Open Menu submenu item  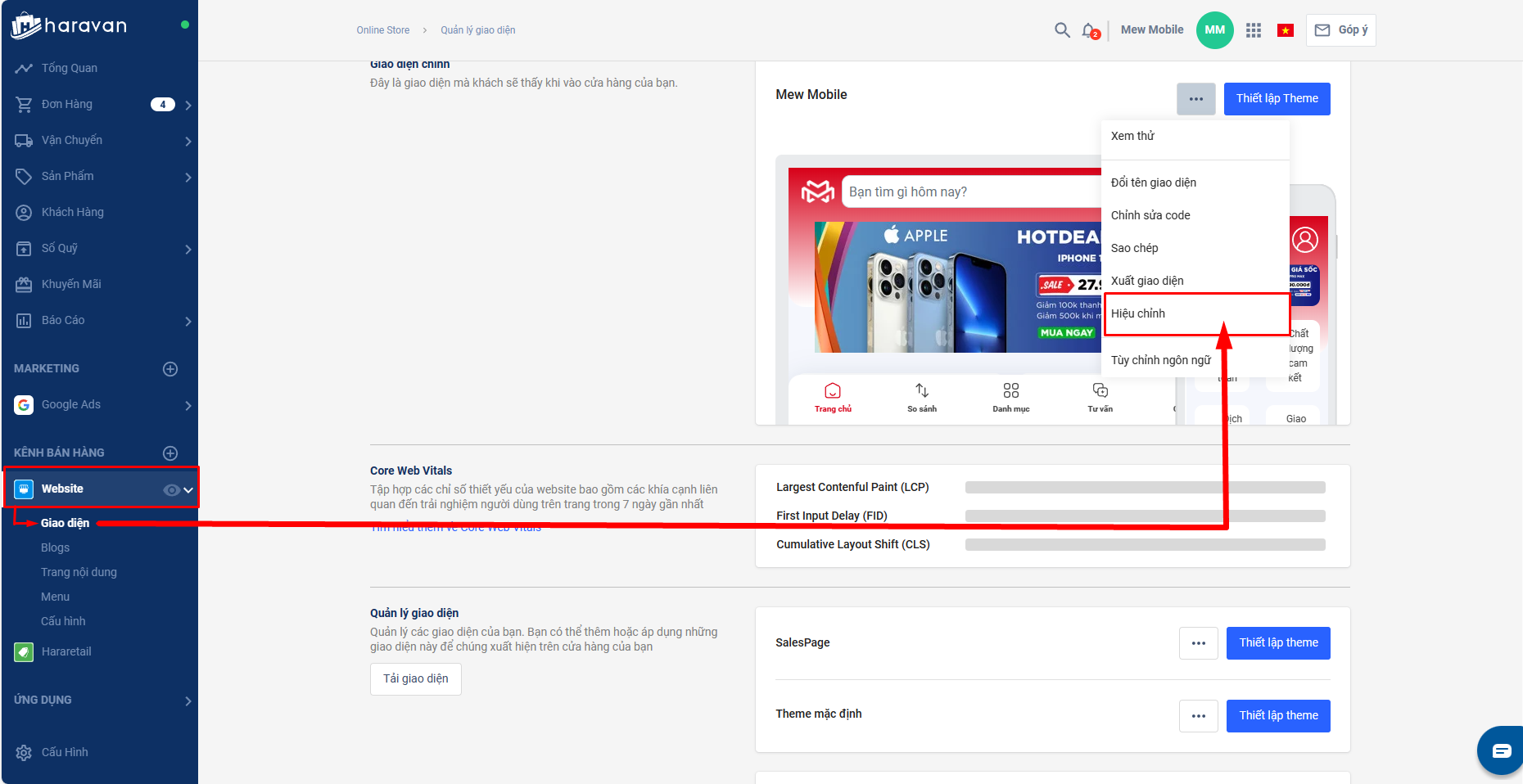coord(56,597)
